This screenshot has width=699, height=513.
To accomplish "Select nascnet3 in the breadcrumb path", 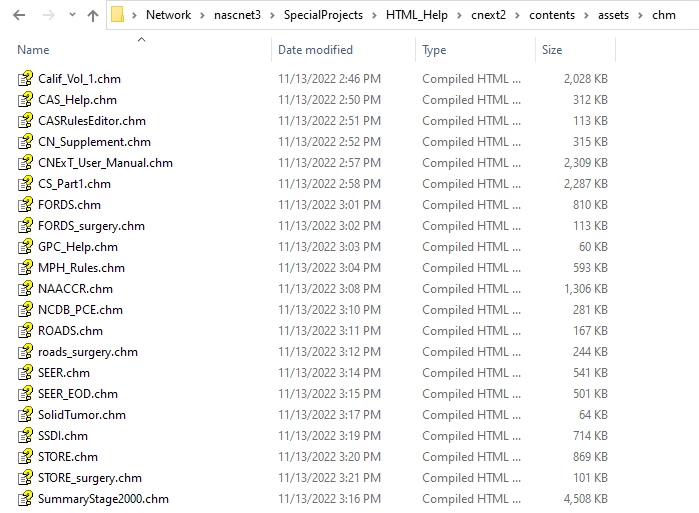I will (237, 15).
